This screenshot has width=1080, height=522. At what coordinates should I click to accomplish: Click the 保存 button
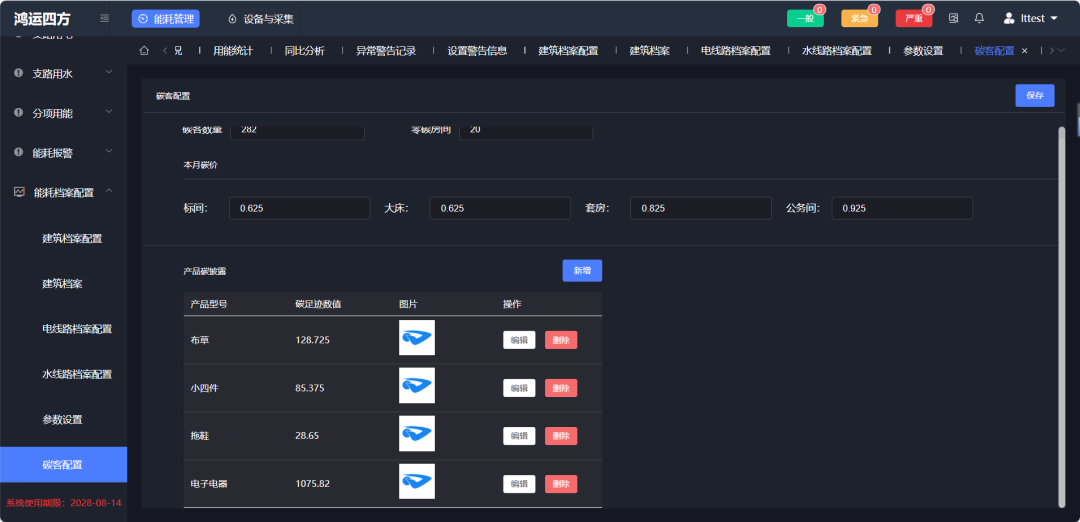(1034, 95)
